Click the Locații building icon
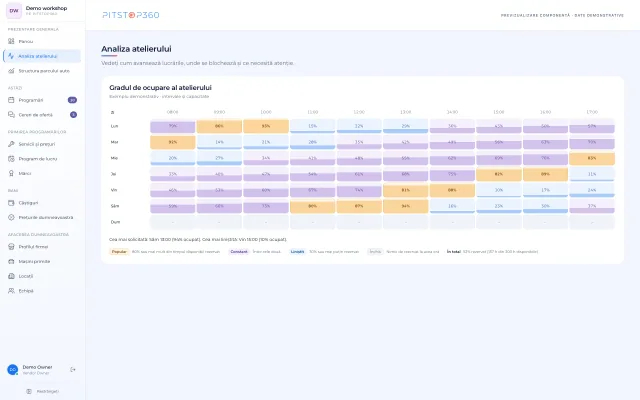The width and height of the screenshot is (640, 400). (x=11, y=276)
